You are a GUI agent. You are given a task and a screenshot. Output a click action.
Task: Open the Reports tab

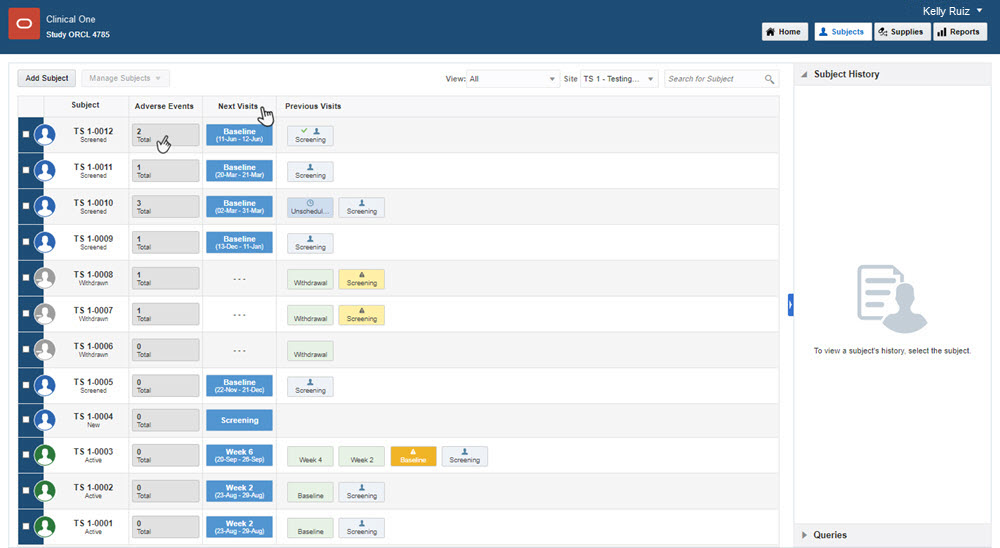960,32
